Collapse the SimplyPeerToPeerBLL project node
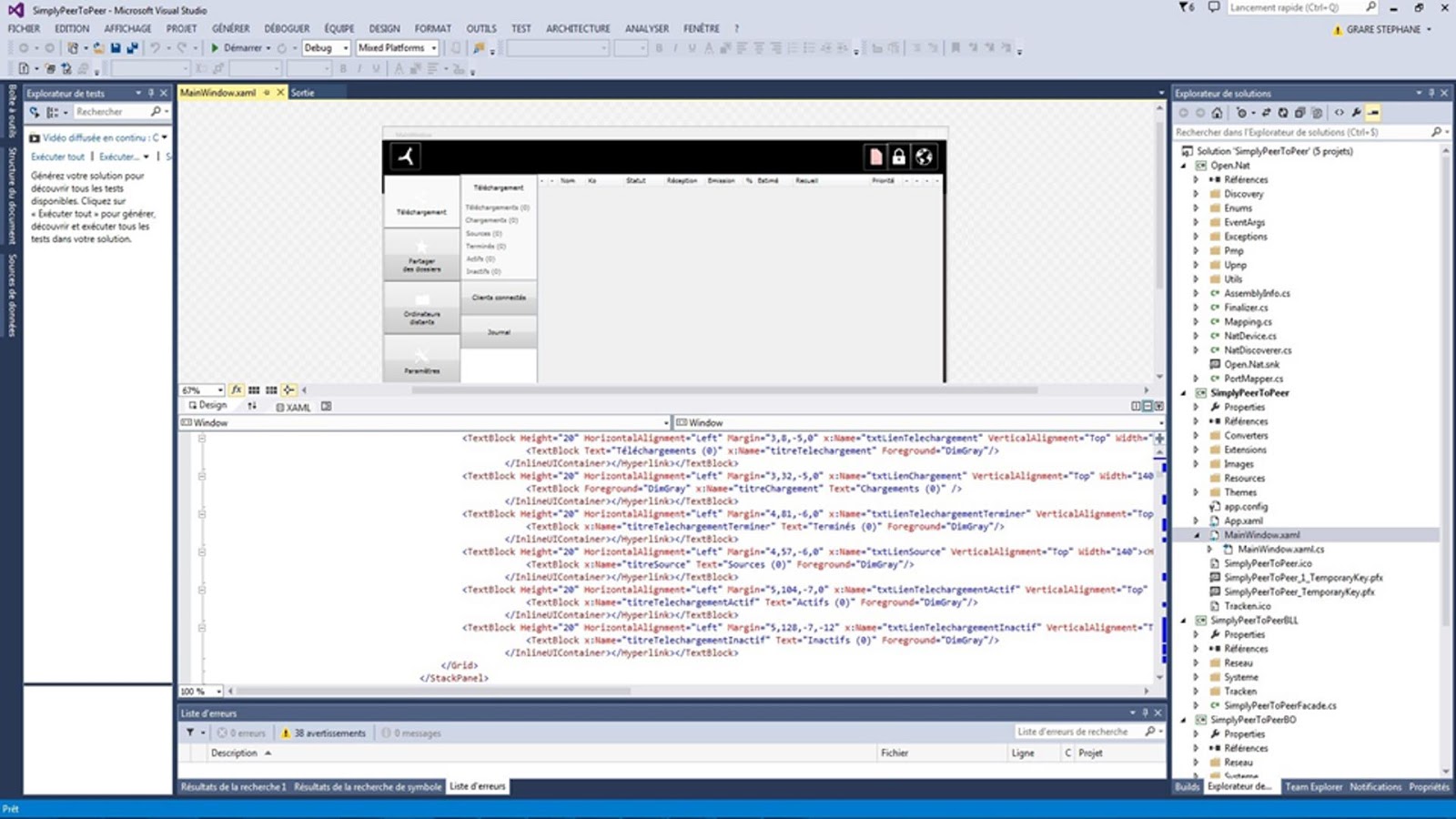This screenshot has height=819, width=1456. click(x=1184, y=621)
